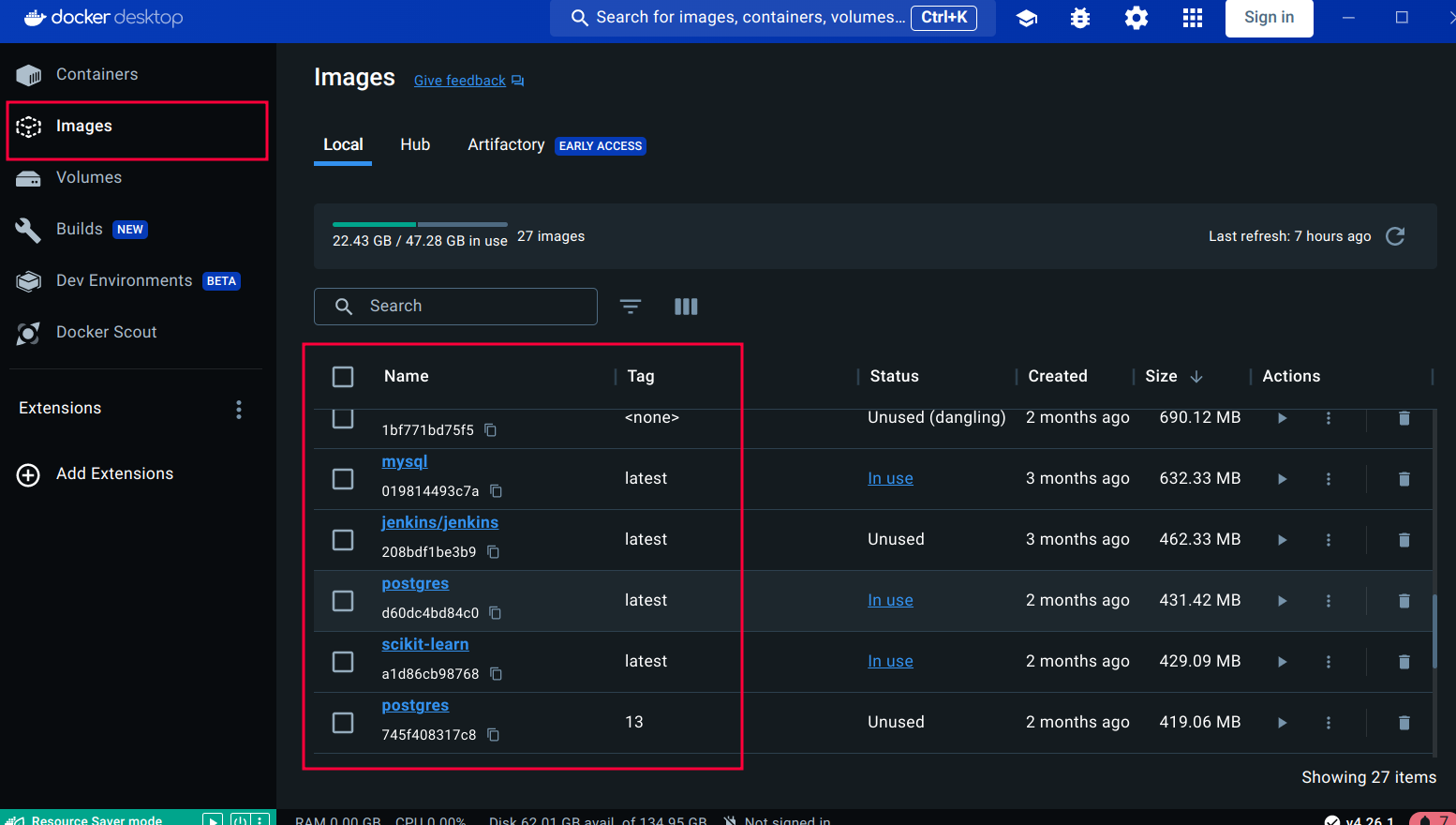
Task: Select the jenkins/jenkins image checkbox
Action: click(343, 540)
